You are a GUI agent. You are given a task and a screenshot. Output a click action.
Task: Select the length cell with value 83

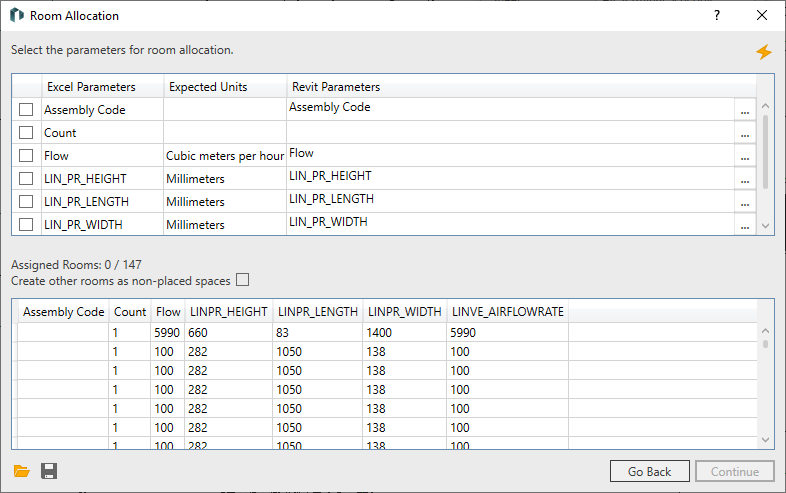click(318, 333)
